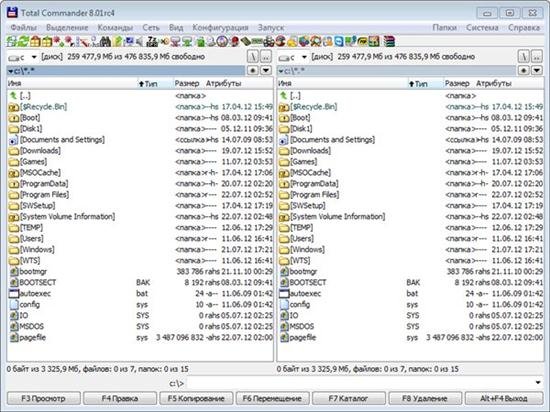
Task: Open the Команды menu
Action: [115, 27]
